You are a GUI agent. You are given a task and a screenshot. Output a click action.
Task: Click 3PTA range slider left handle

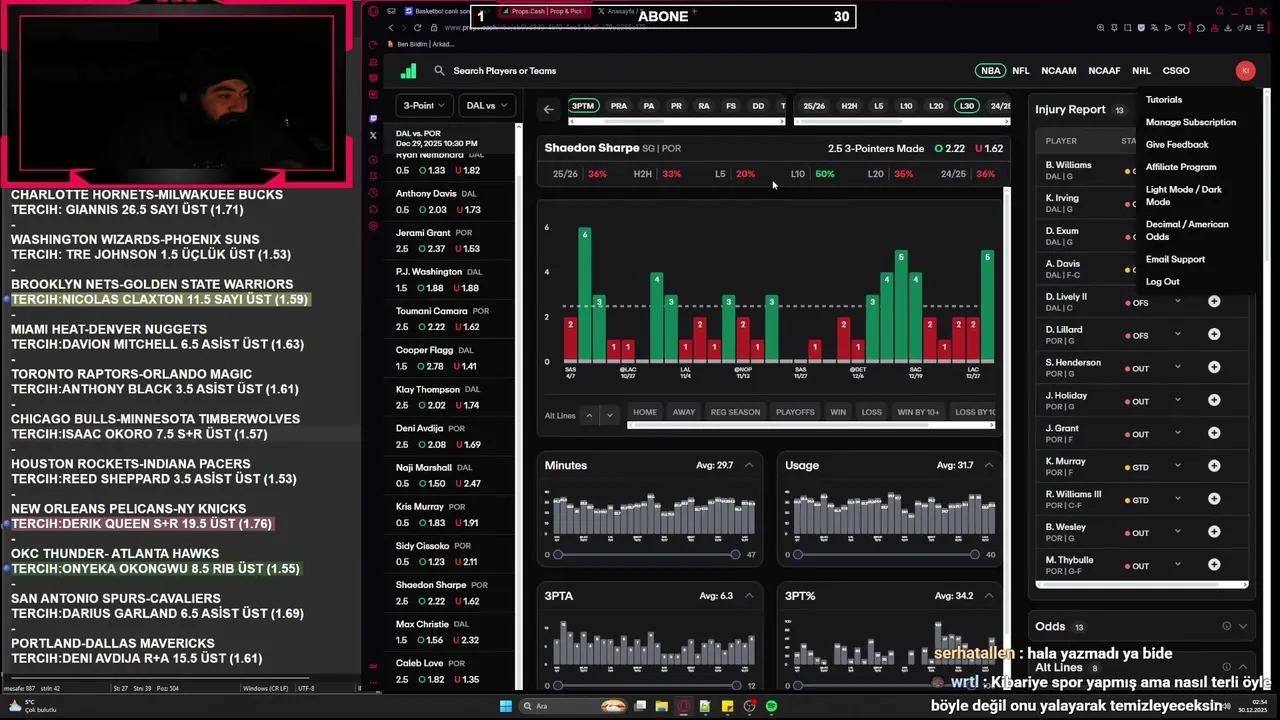pyautogui.click(x=558, y=685)
